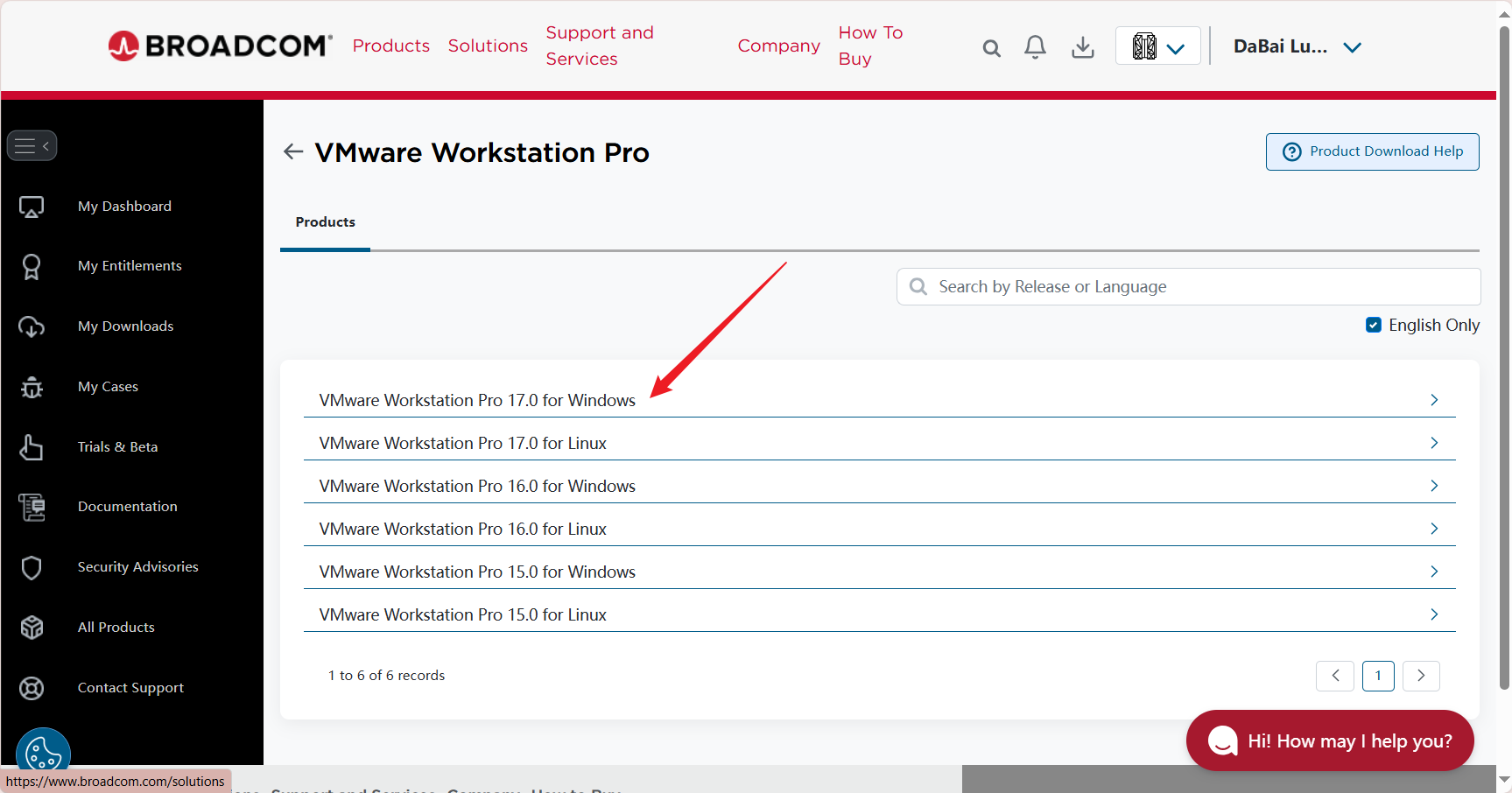The image size is (1512, 793).
Task: Open the Products top menu
Action: pyautogui.click(x=391, y=46)
